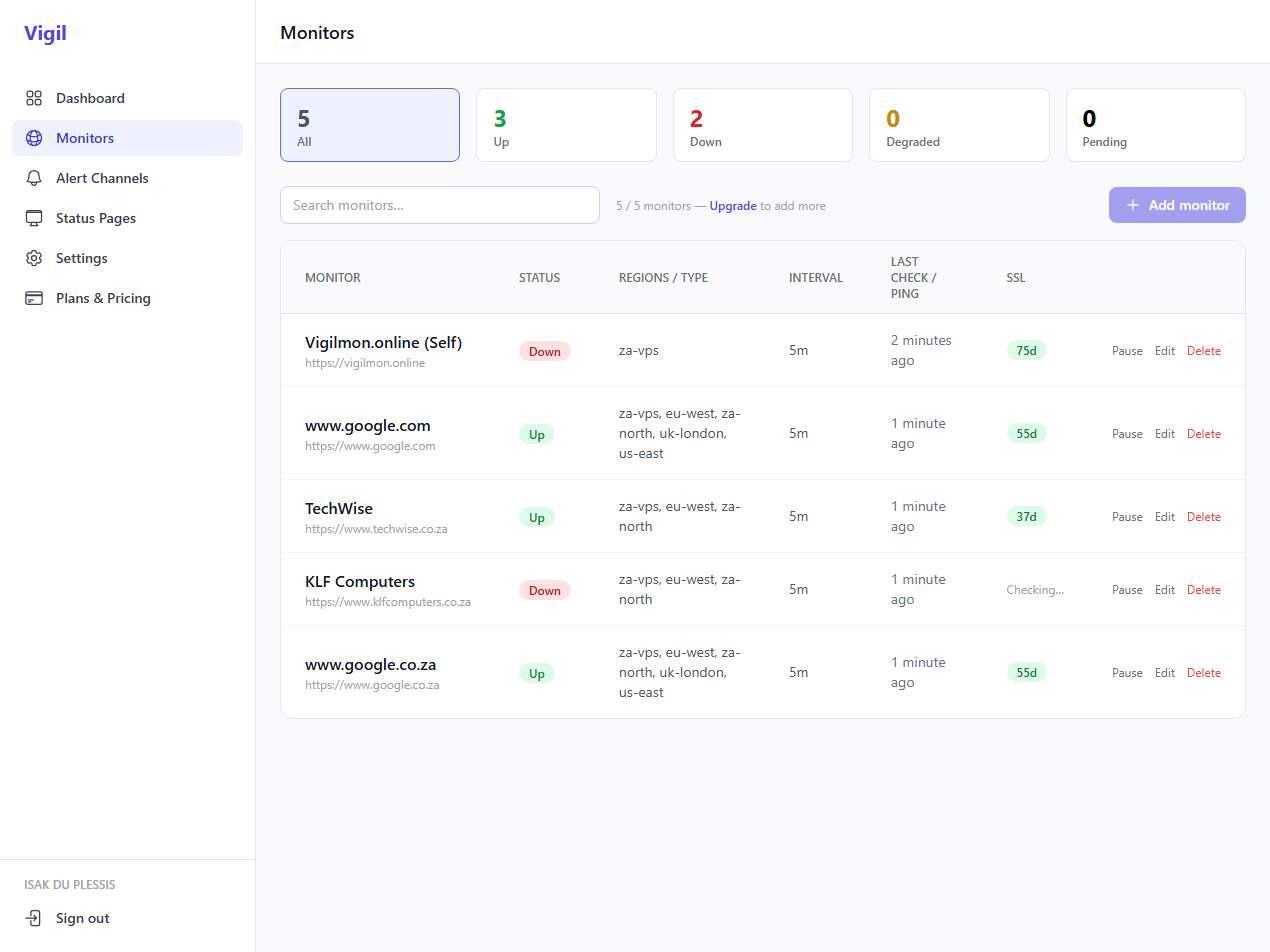Open the Vigilmon.online (Self) monitor name

tap(383, 343)
